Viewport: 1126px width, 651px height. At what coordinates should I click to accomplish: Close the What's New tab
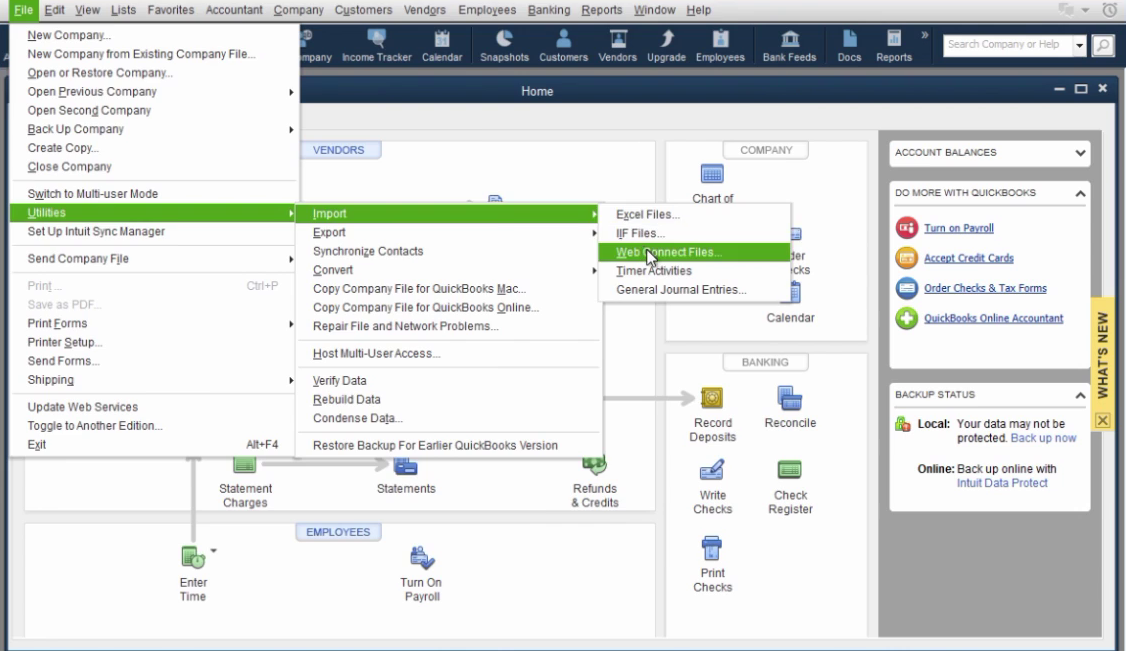pos(1102,421)
